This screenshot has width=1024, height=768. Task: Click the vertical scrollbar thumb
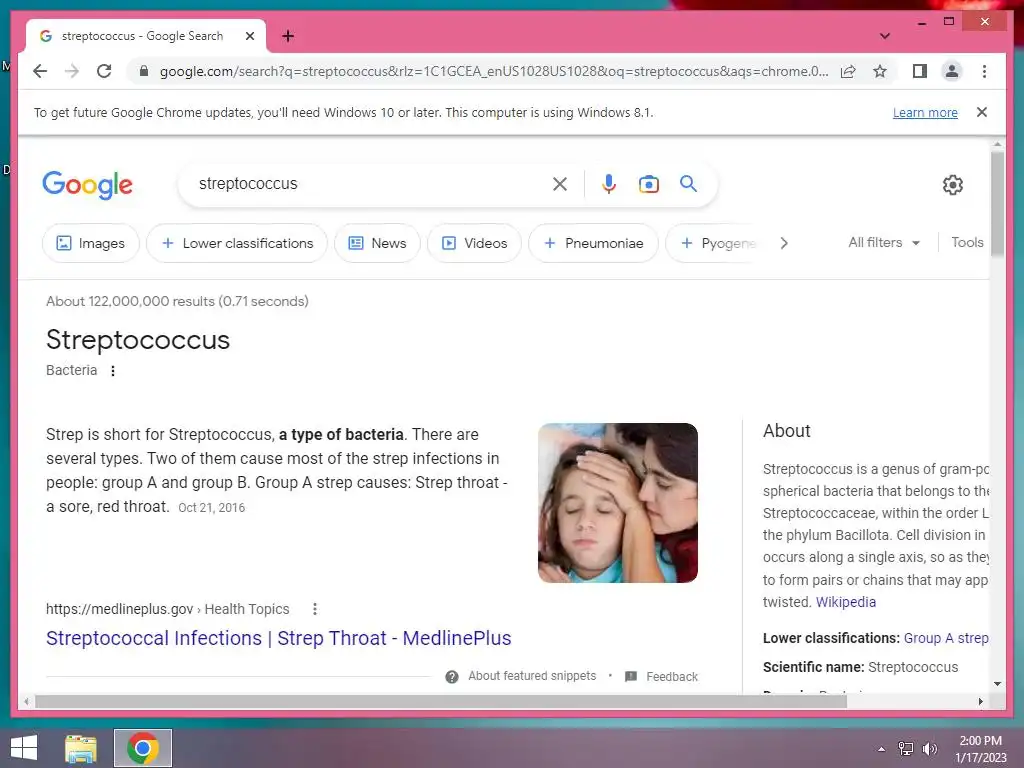point(997,204)
